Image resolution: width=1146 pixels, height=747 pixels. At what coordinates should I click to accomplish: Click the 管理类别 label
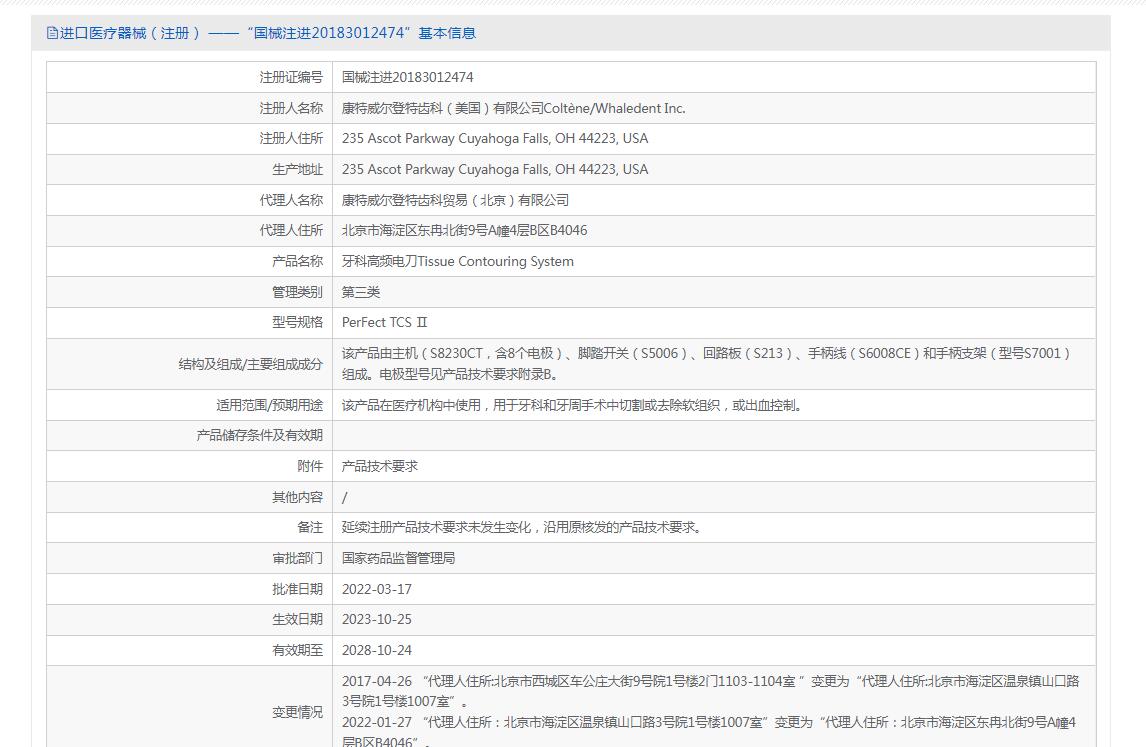click(x=297, y=292)
